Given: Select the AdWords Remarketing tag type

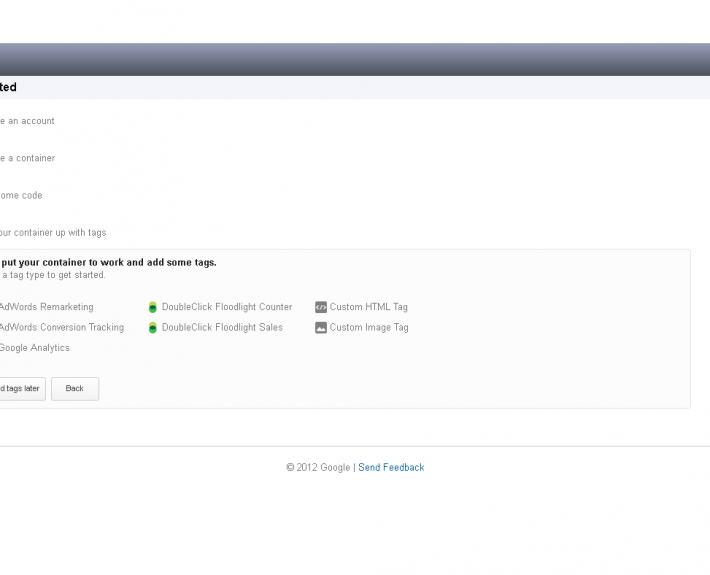Looking at the screenshot, I should point(46,307).
